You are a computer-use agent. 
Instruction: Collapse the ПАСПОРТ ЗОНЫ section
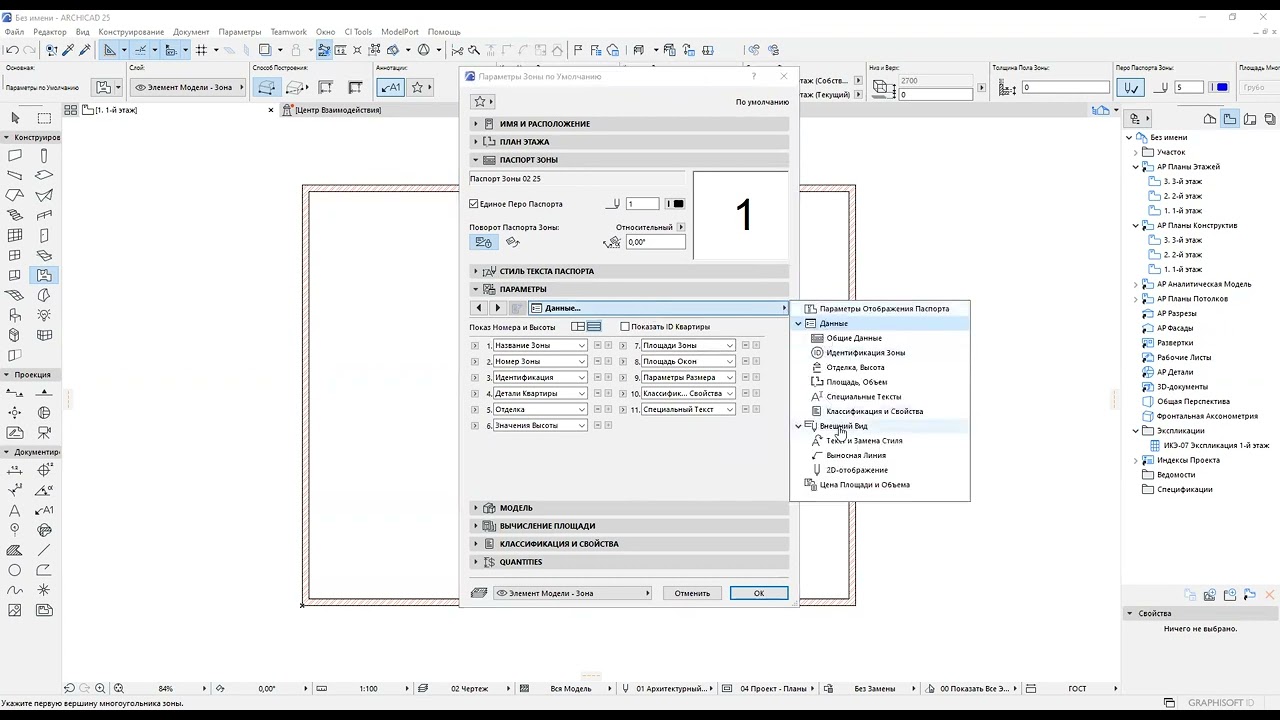tap(629, 160)
